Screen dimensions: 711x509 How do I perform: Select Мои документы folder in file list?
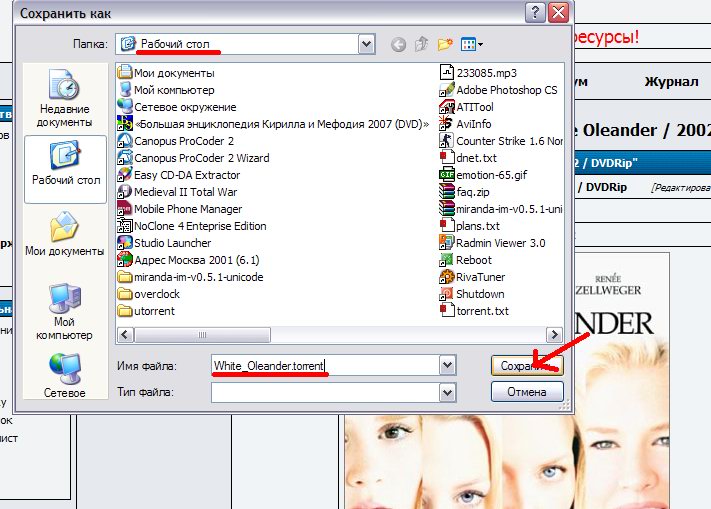166,73
